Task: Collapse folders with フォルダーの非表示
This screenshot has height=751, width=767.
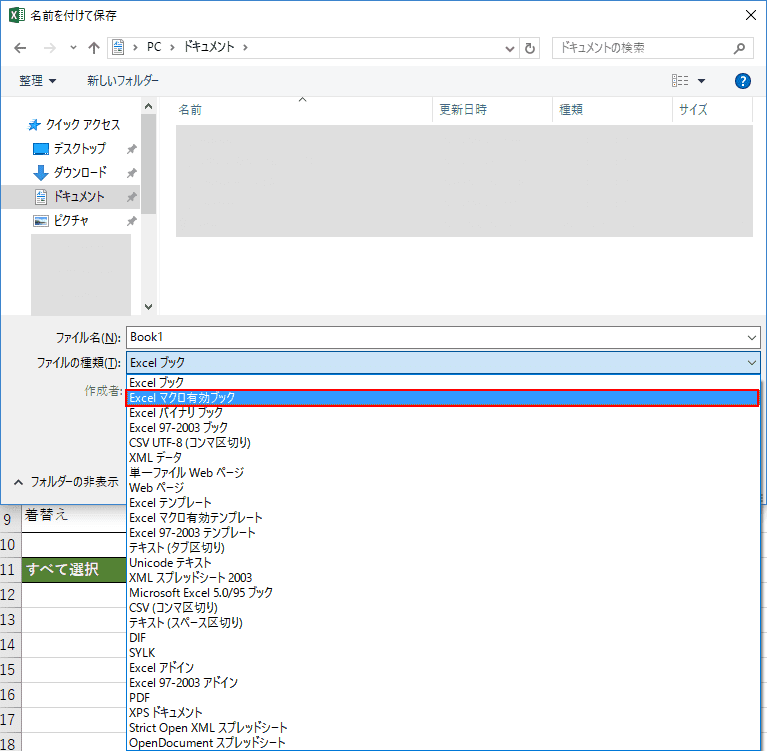Action: (x=66, y=482)
